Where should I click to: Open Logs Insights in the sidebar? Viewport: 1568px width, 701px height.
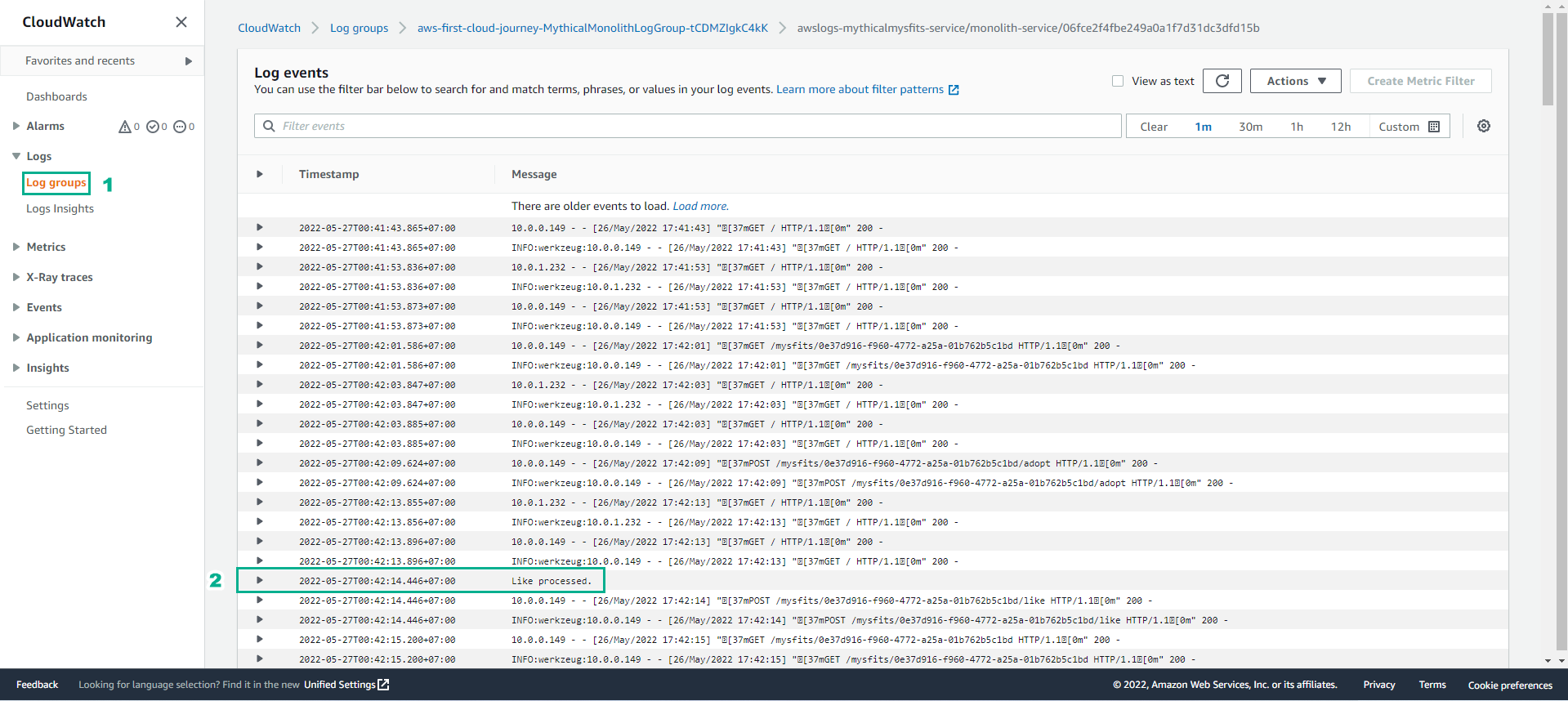[60, 209]
